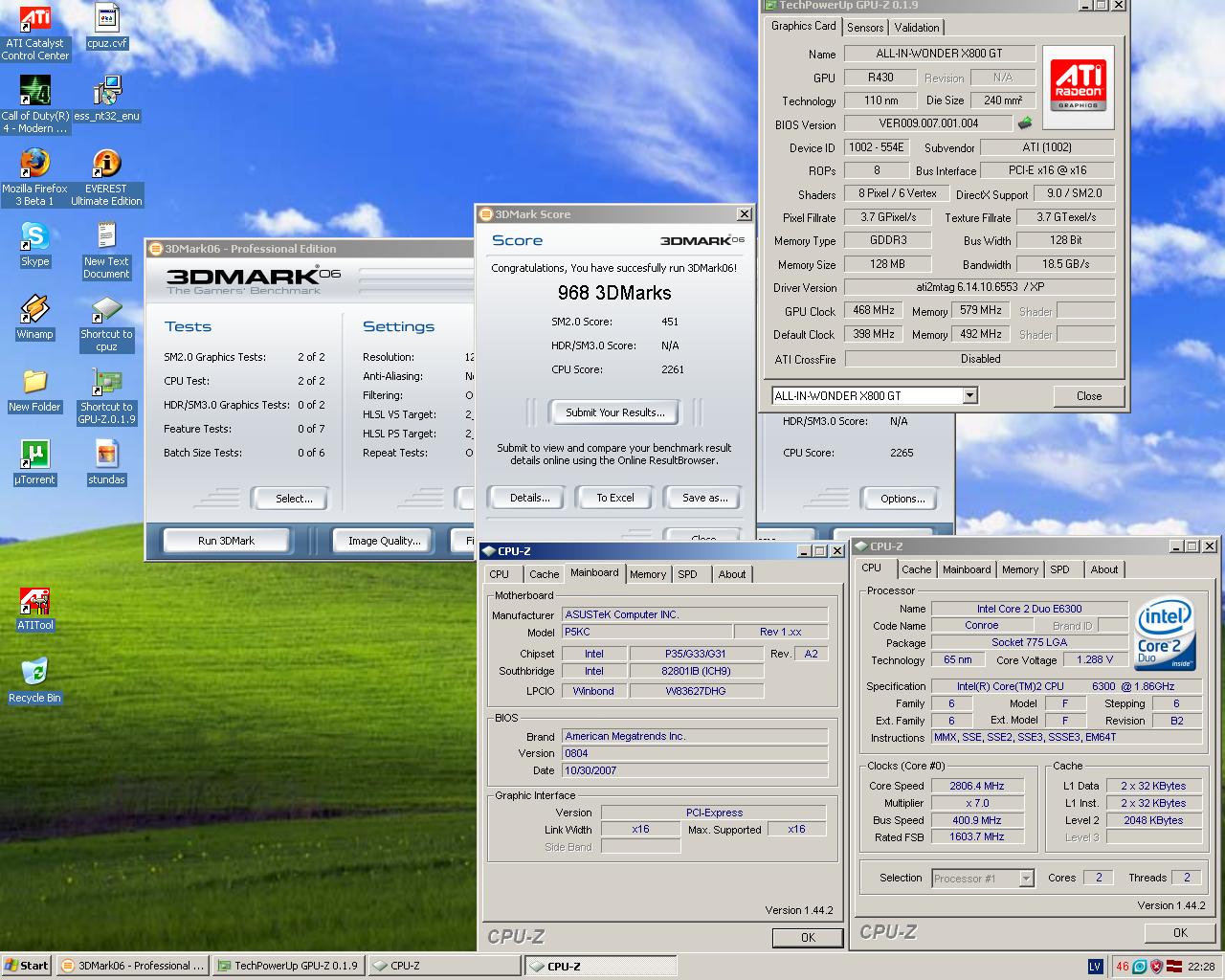Open the Memory tab in the processor CPU-Z window

click(x=1019, y=569)
